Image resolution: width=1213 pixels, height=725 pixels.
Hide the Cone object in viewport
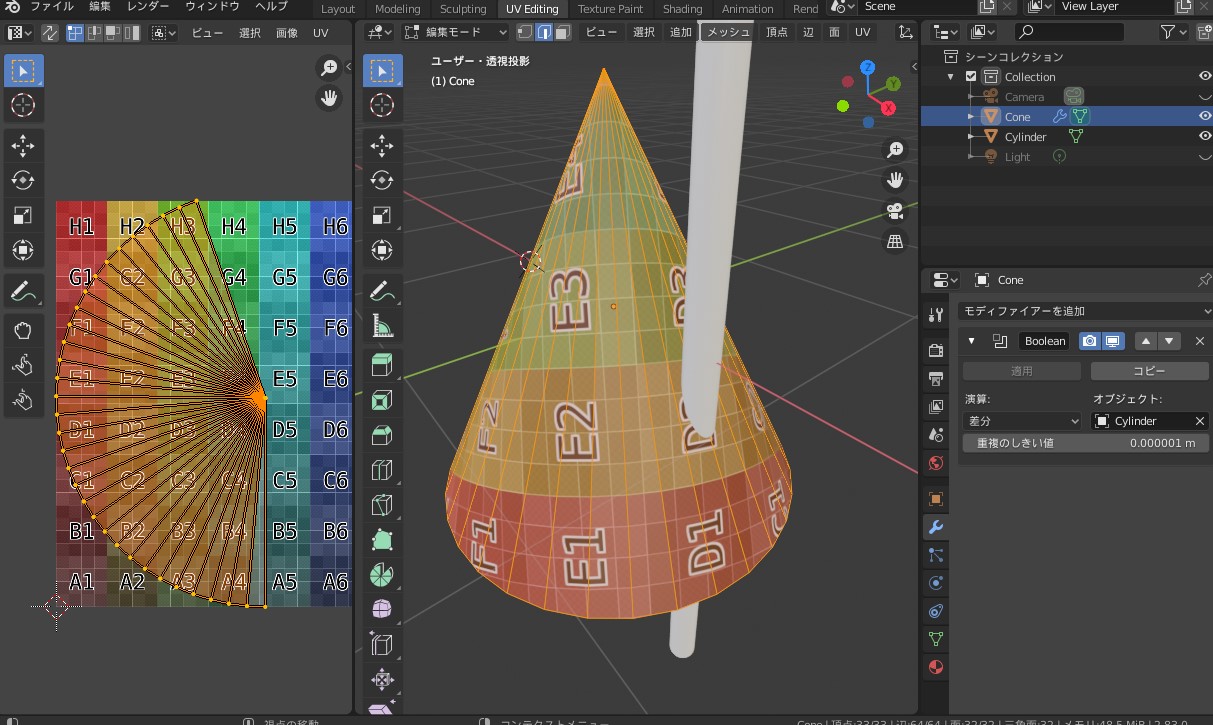tap(1204, 117)
